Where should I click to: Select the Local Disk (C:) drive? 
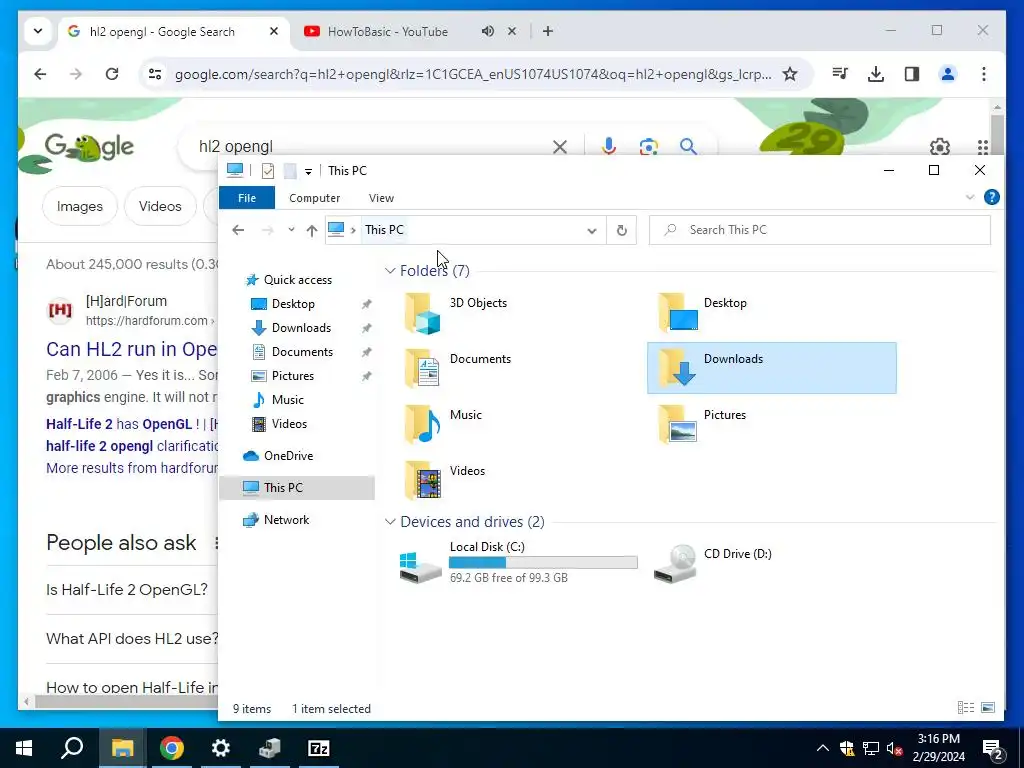pos(518,562)
